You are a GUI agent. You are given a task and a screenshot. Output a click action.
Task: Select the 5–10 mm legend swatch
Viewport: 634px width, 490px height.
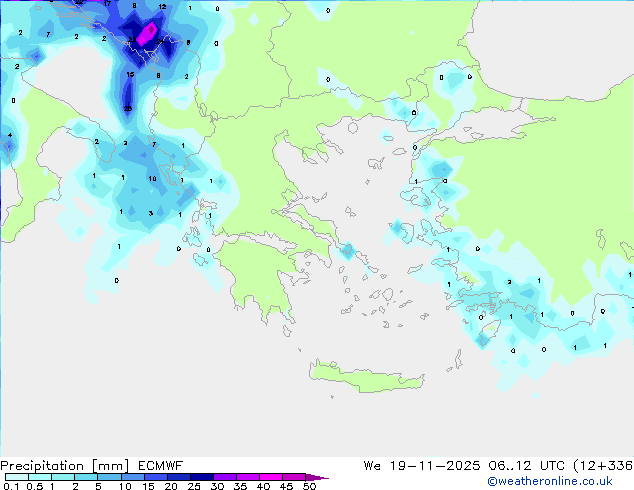pos(109,477)
